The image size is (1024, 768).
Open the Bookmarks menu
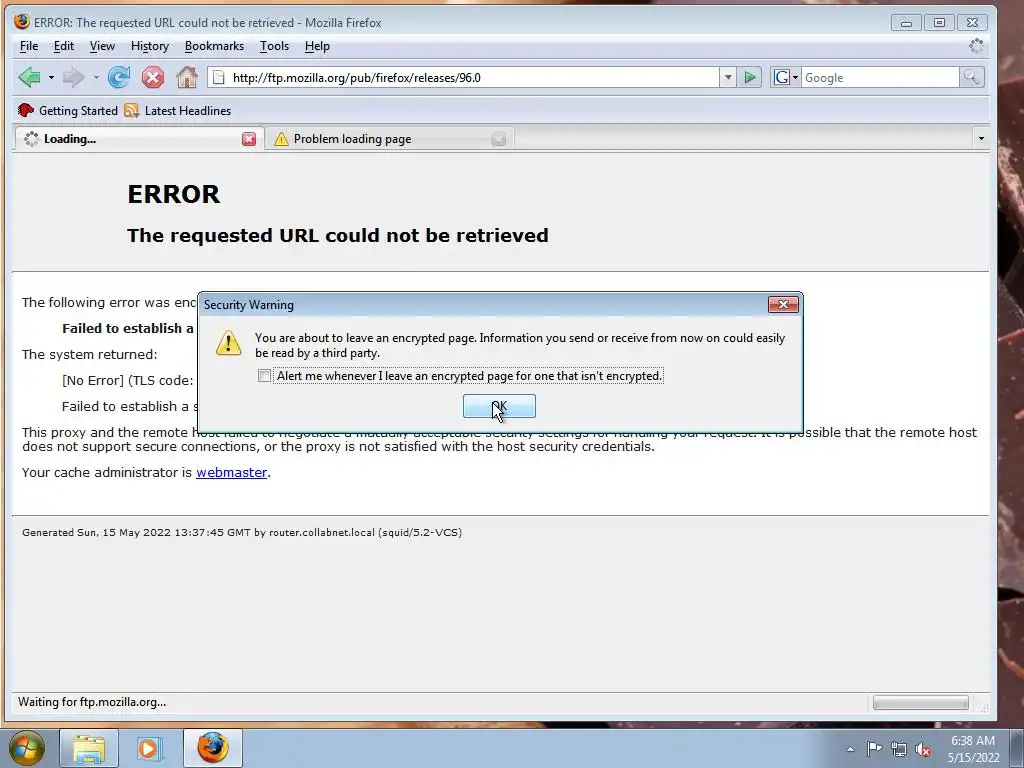[x=214, y=46]
